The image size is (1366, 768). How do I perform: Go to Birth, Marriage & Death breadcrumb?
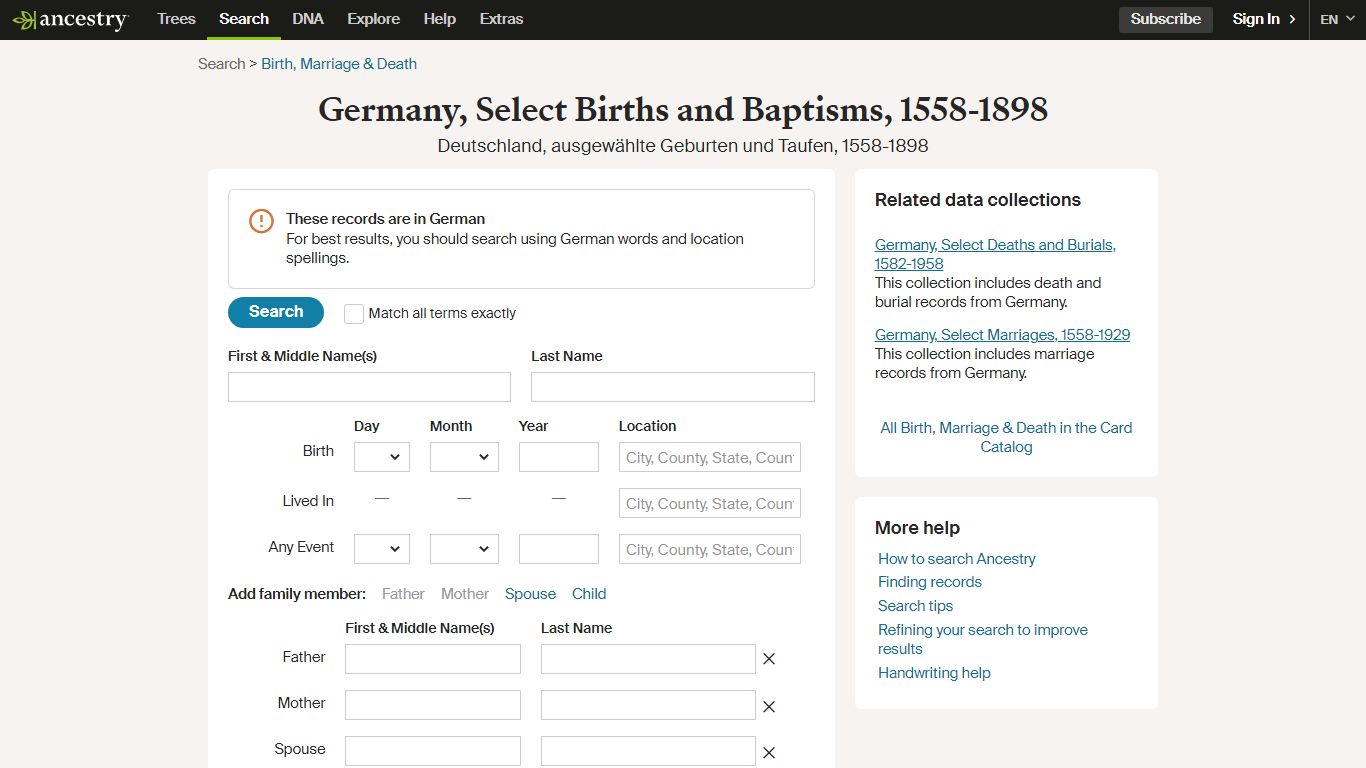tap(339, 64)
